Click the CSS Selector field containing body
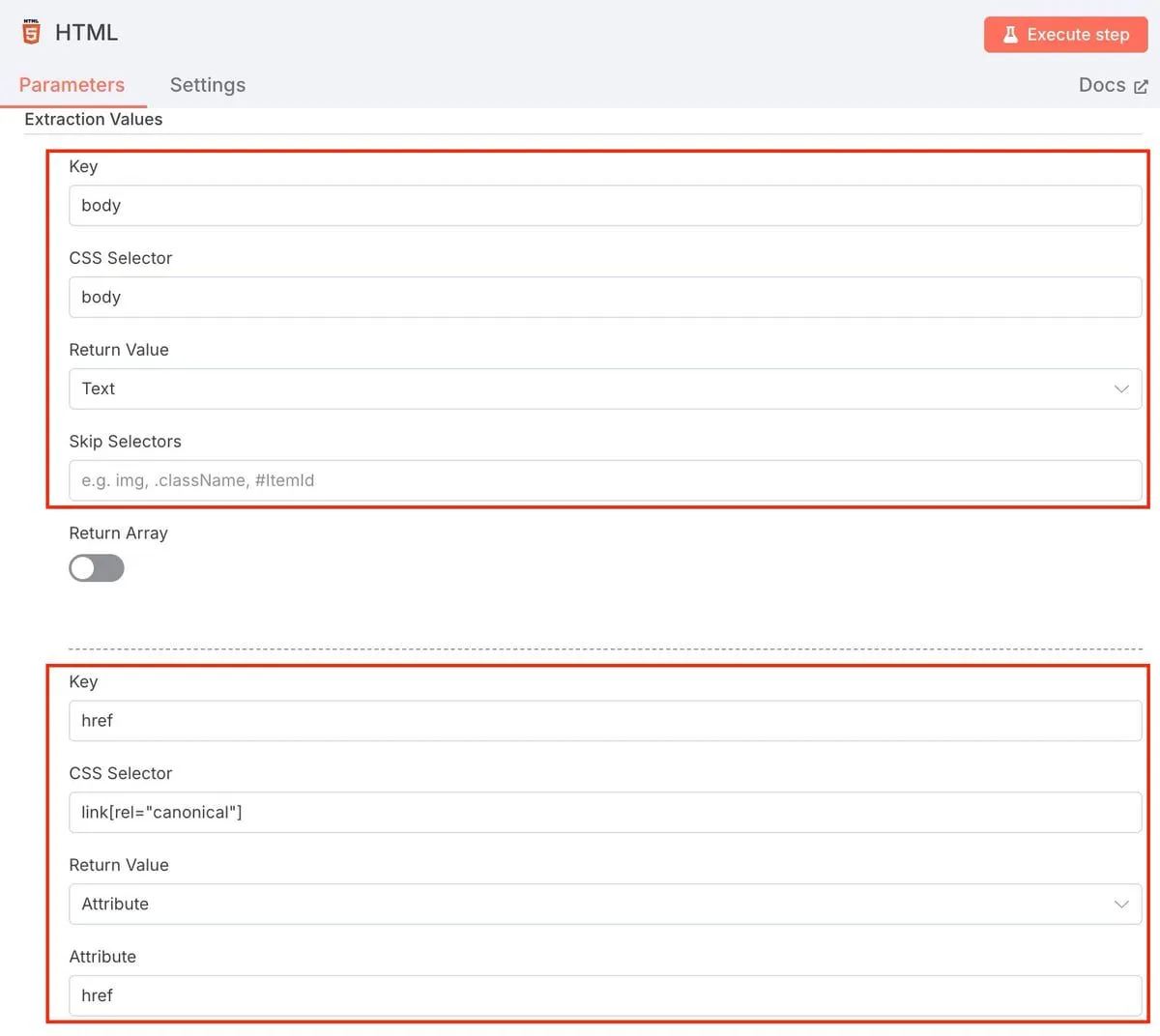 (x=604, y=298)
